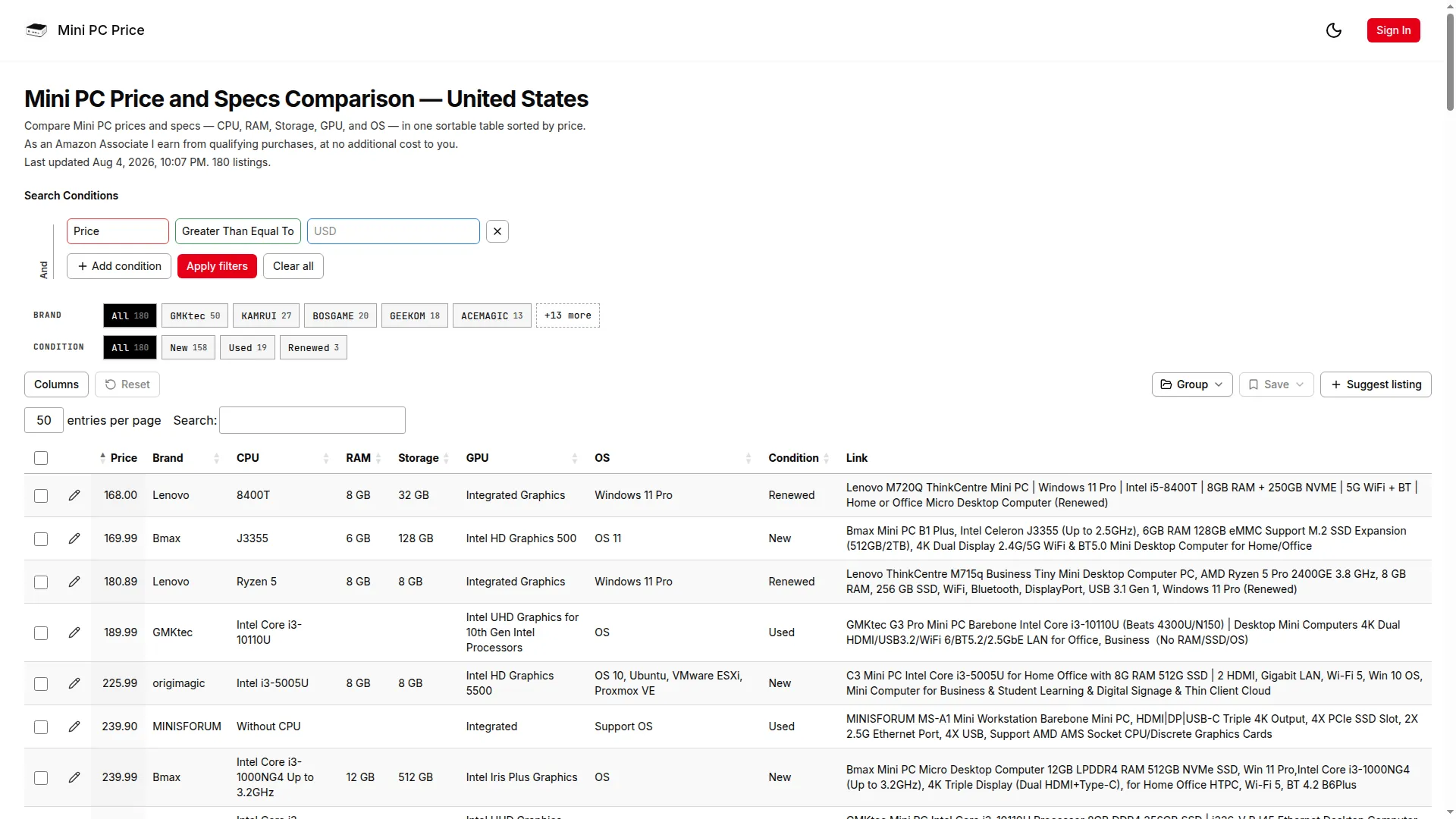Select the Bmax 169.99 row checkbox

[x=41, y=538]
